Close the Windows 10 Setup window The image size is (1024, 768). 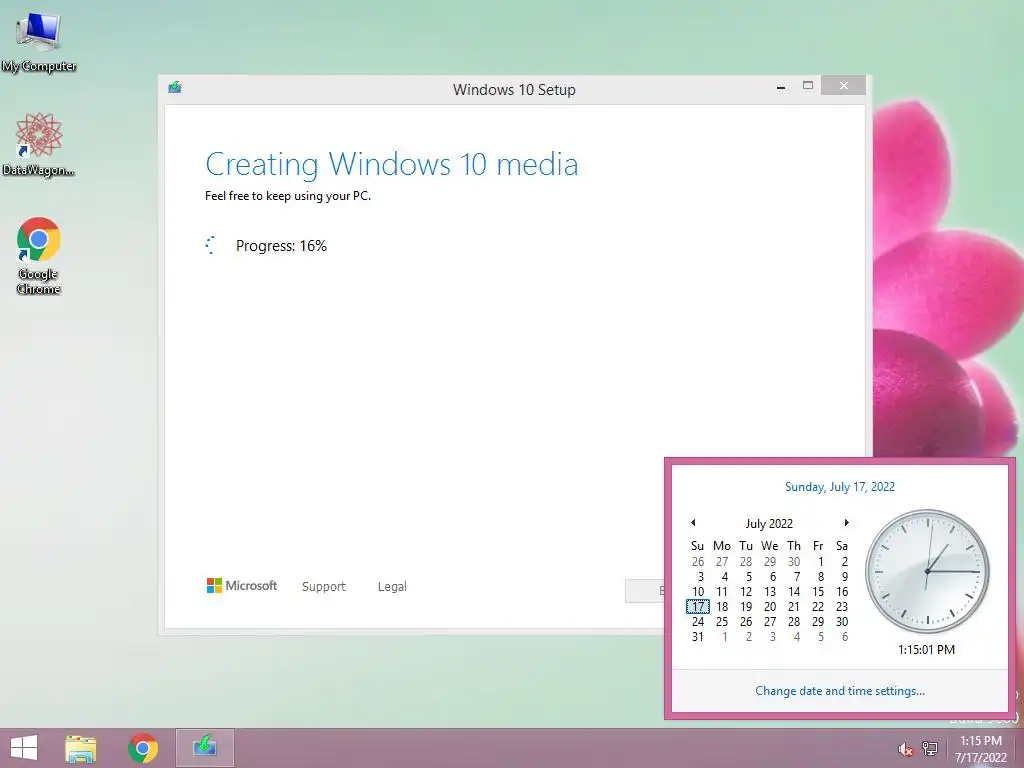coord(844,86)
